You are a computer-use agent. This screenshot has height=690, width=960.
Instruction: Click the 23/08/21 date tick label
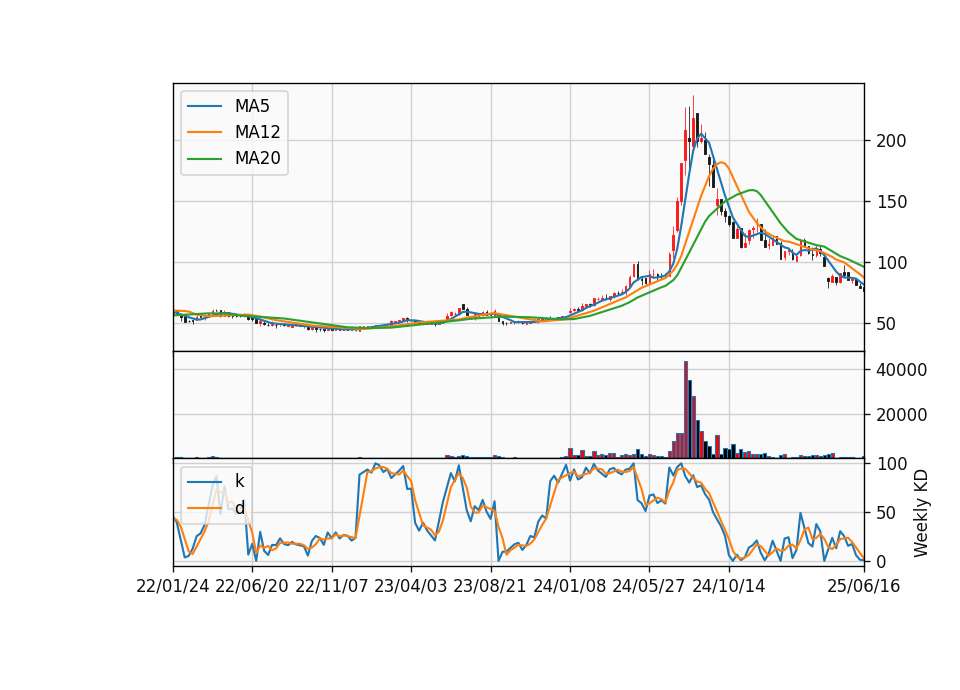(x=490, y=587)
